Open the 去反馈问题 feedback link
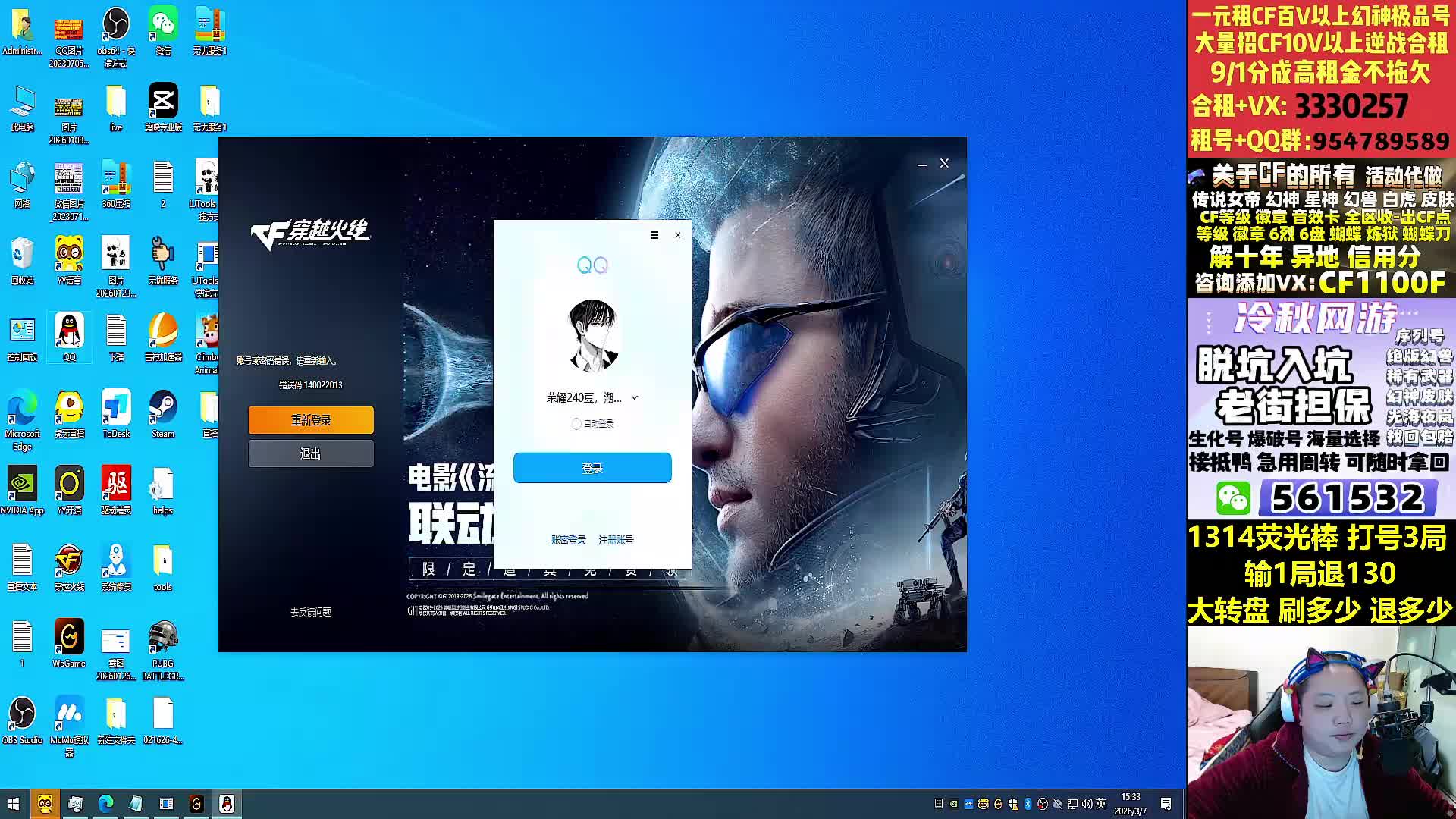 pyautogui.click(x=311, y=612)
